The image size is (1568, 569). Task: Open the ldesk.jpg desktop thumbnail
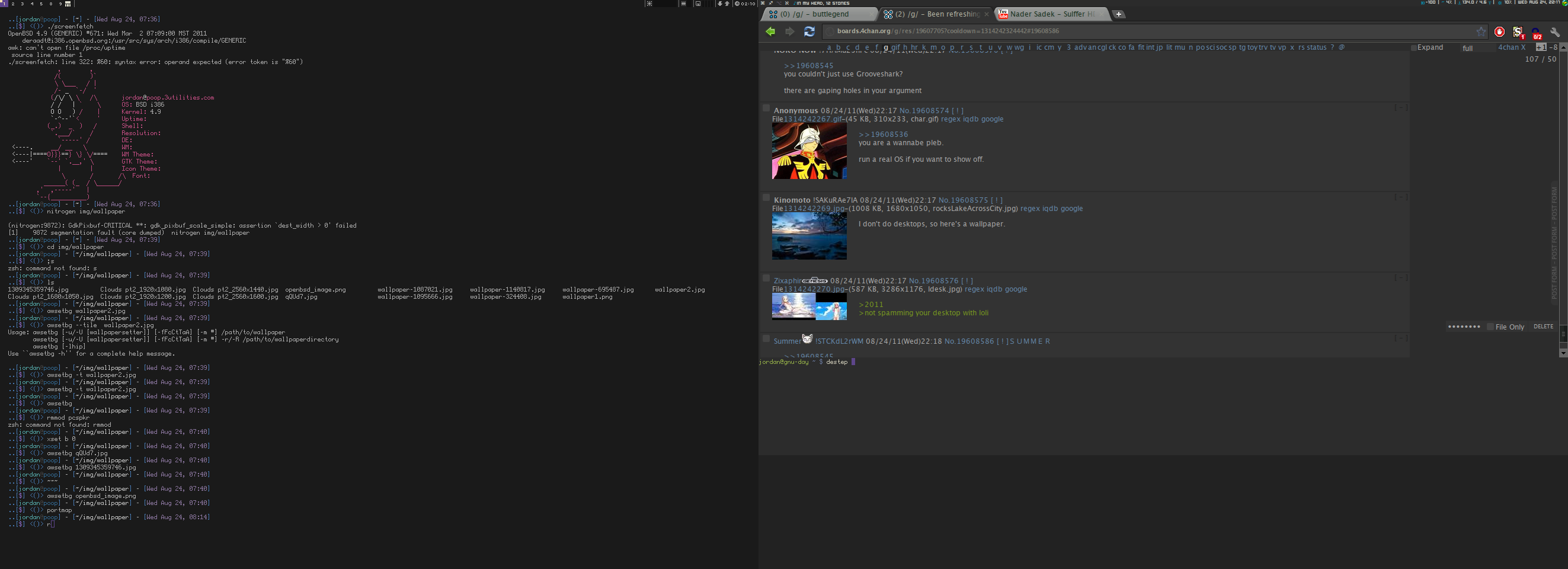809,306
